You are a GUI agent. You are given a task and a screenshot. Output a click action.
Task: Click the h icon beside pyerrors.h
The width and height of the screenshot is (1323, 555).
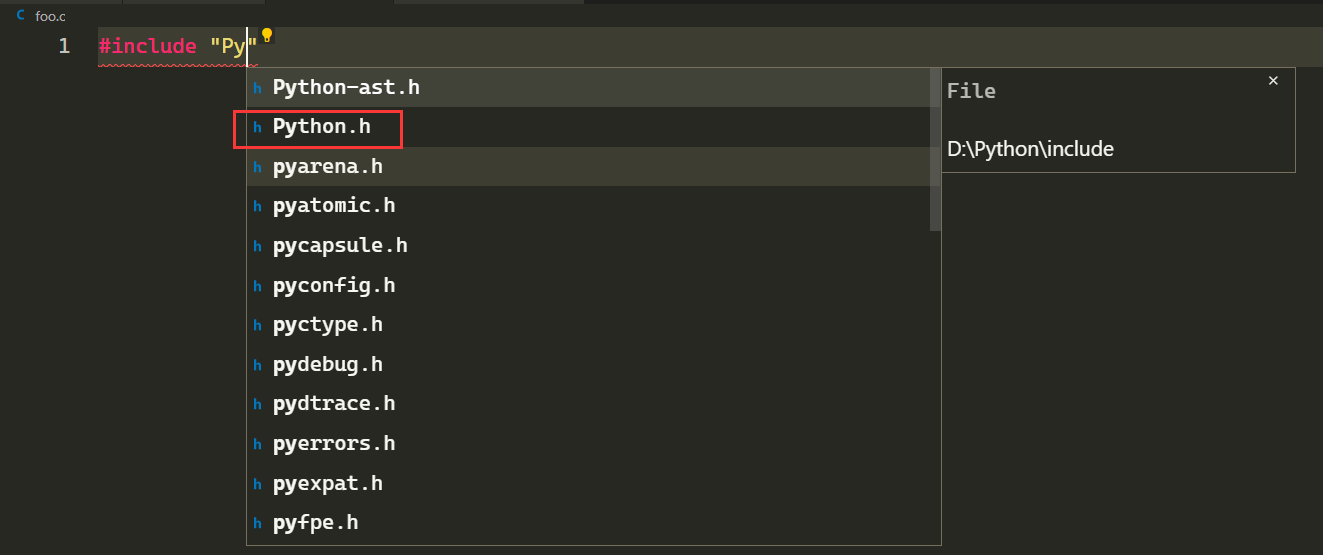257,444
